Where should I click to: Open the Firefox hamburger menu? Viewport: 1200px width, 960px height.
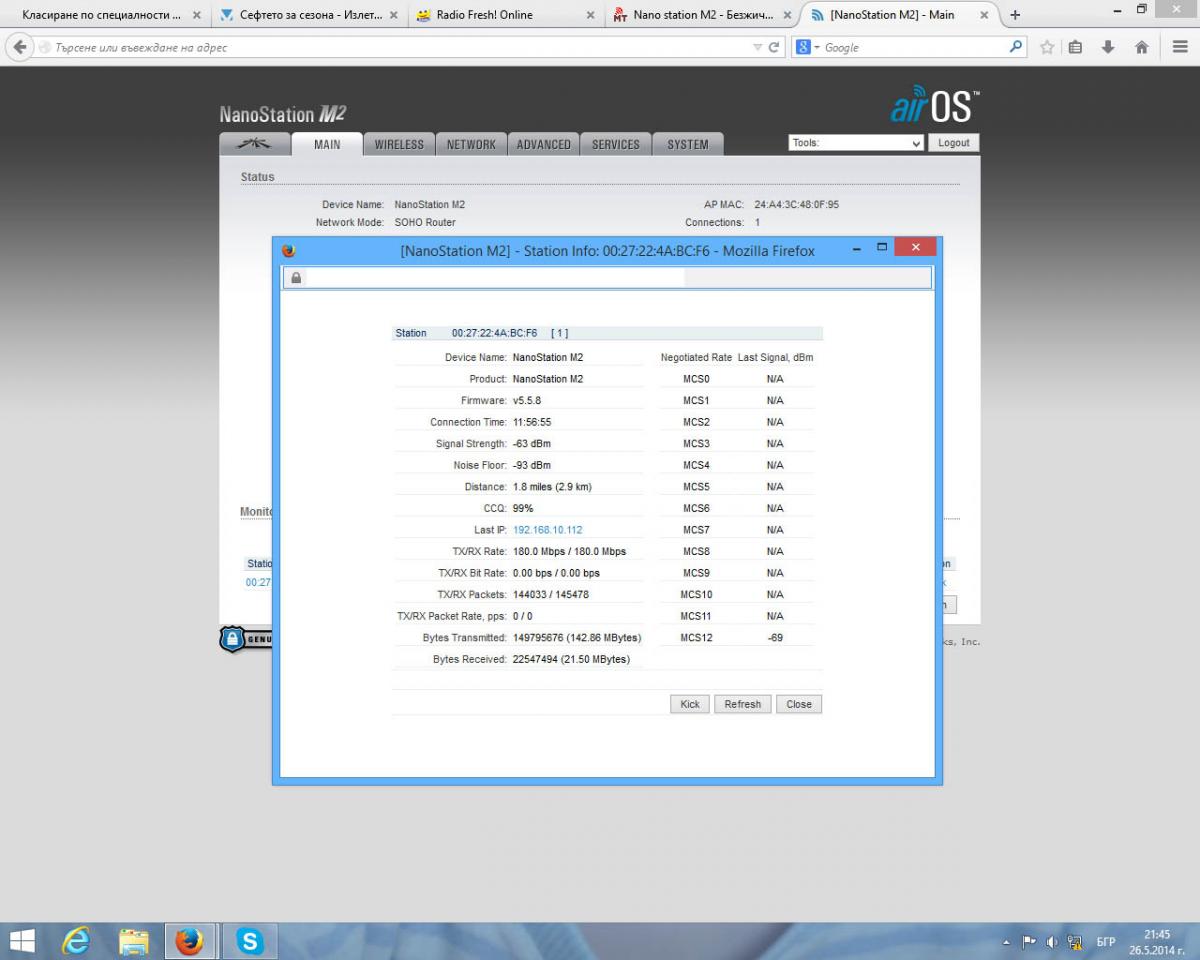1180,47
